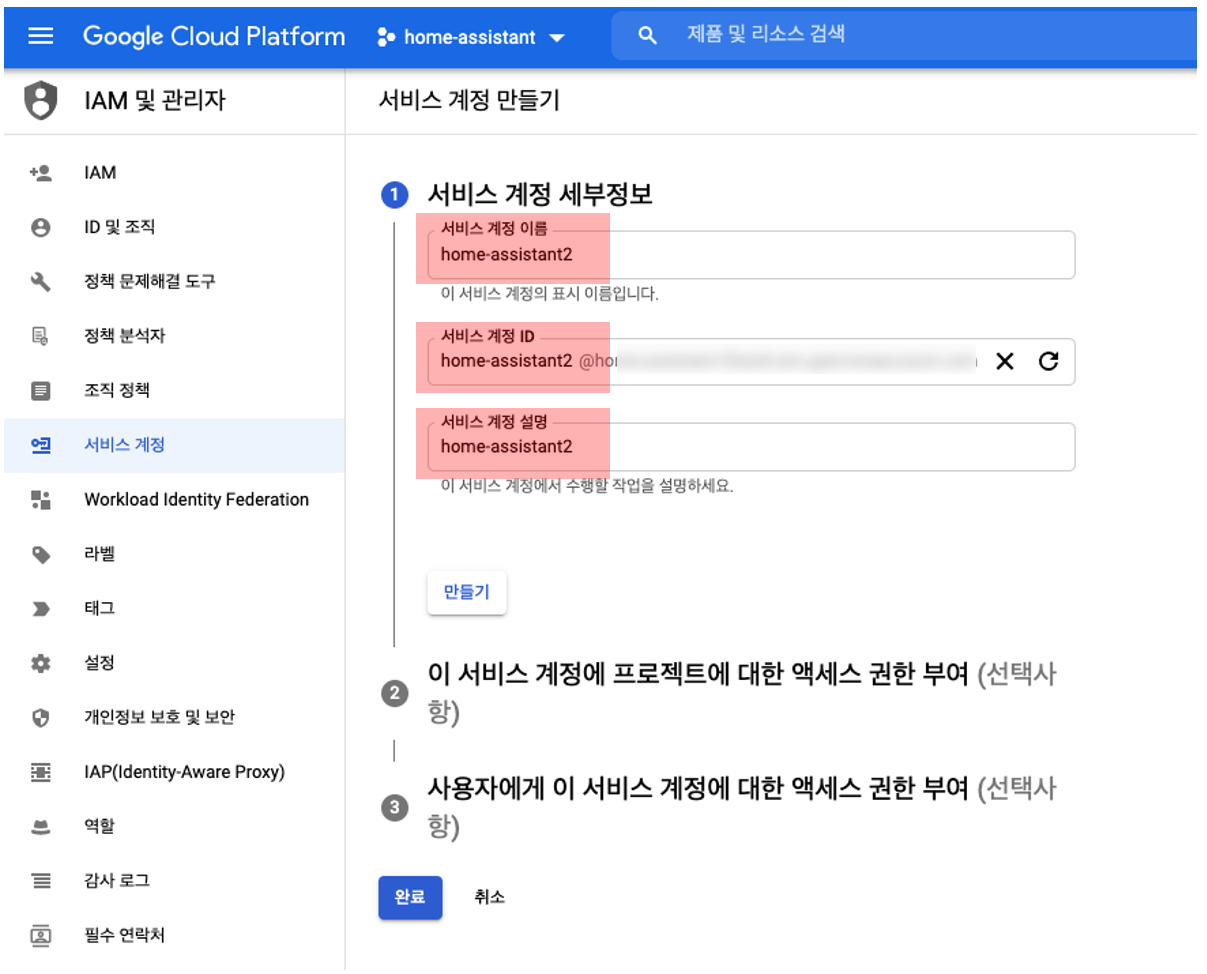Select 서비스 계정 in the sidebar

pos(175,445)
